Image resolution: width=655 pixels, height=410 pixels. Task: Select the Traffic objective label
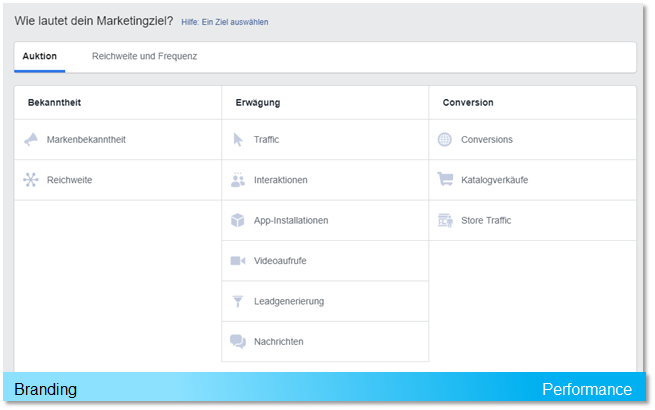(266, 140)
